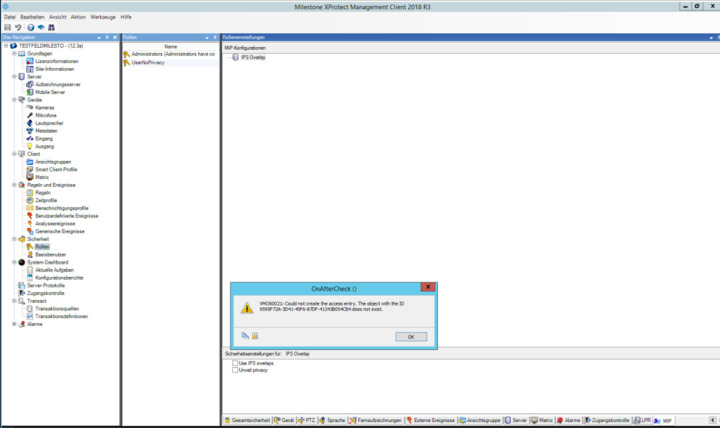The width and height of the screenshot is (720, 428).
Task: Click the Help icon in the toolbar
Action: [x=29, y=27]
